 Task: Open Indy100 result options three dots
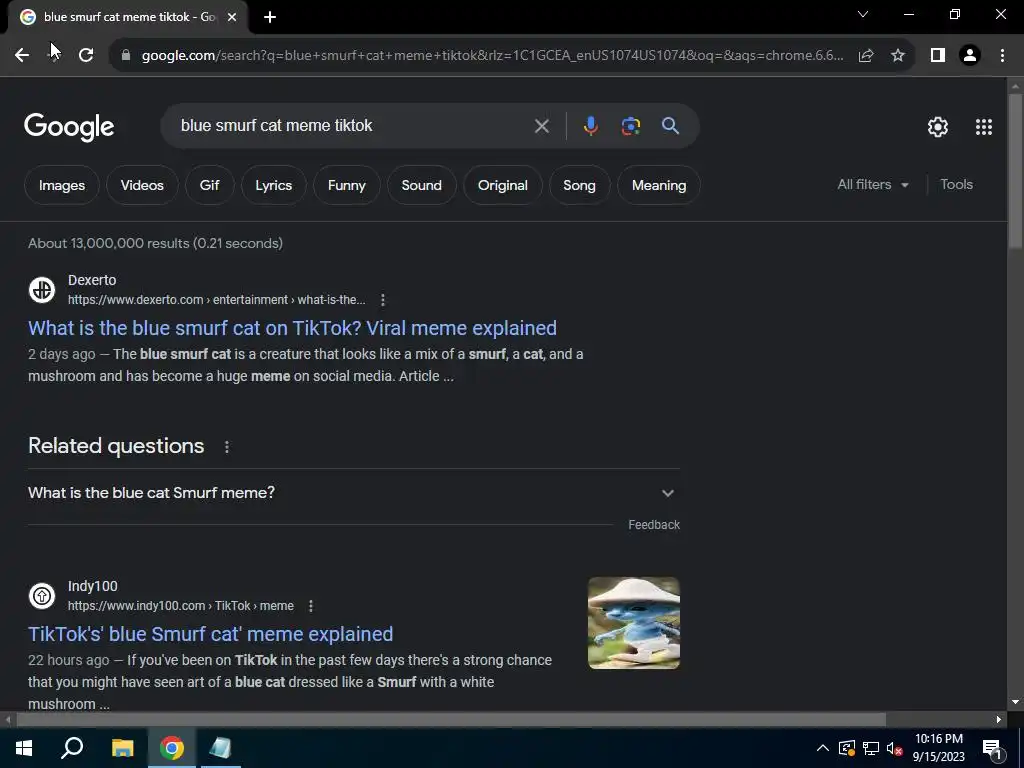[x=311, y=606]
